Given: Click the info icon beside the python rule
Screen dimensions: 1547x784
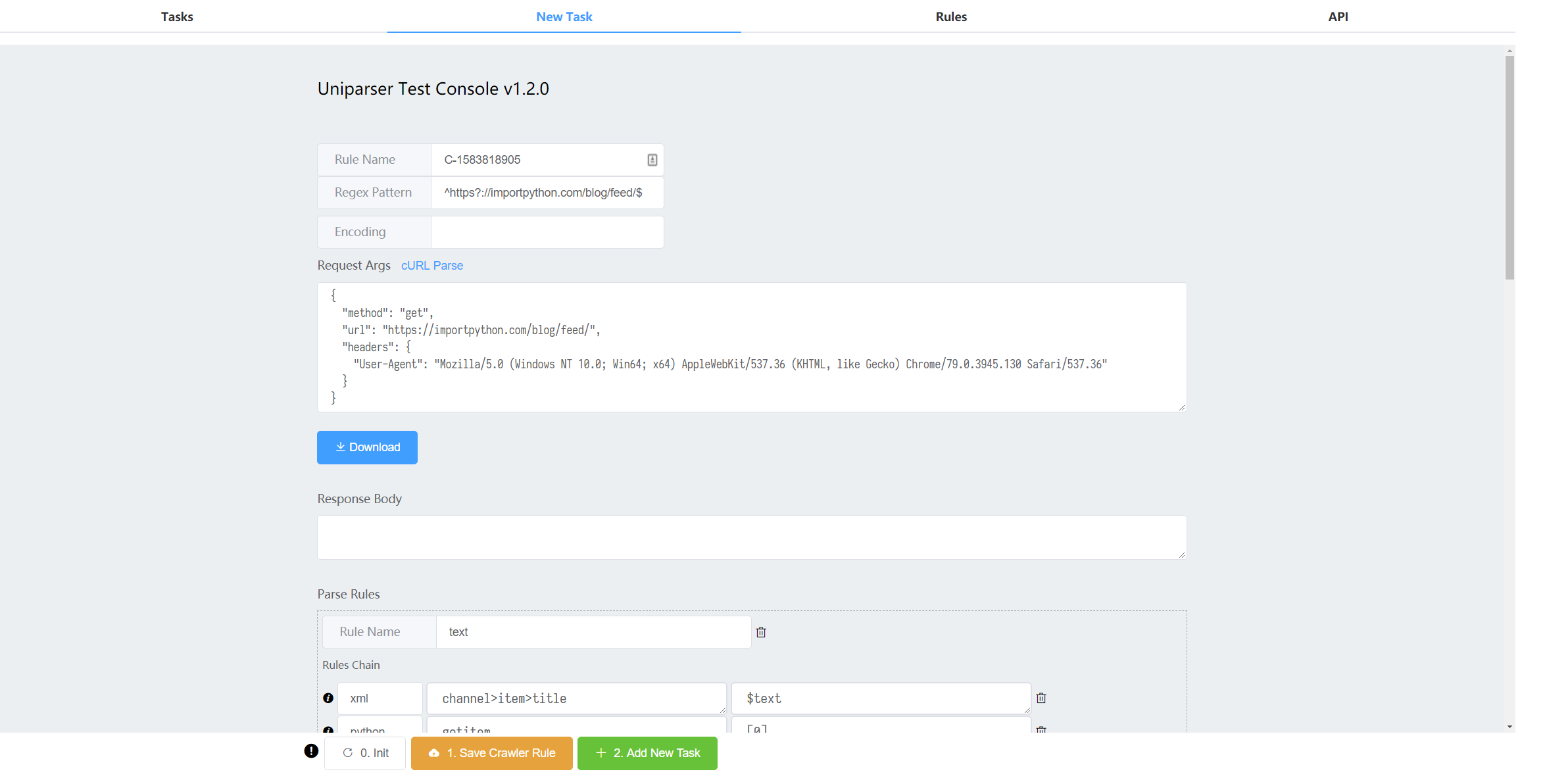Looking at the screenshot, I should (328, 729).
